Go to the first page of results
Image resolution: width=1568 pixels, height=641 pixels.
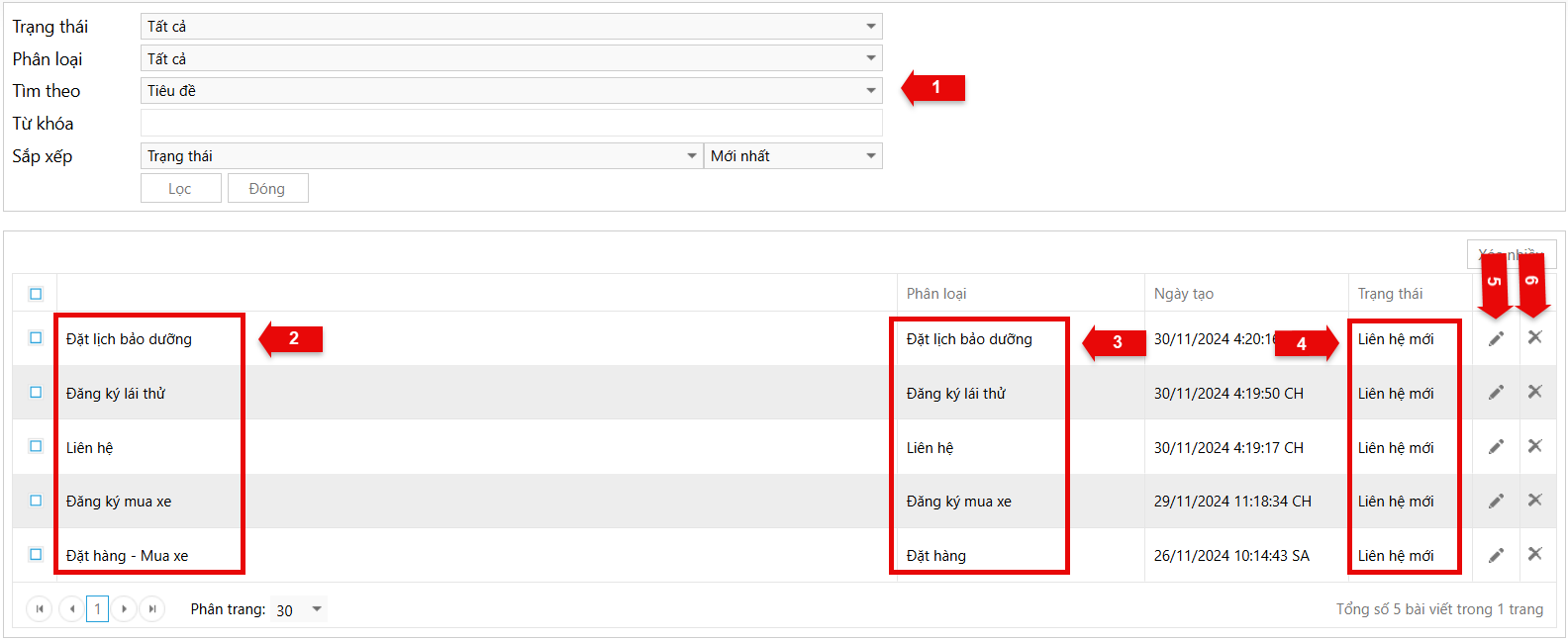pyautogui.click(x=40, y=609)
